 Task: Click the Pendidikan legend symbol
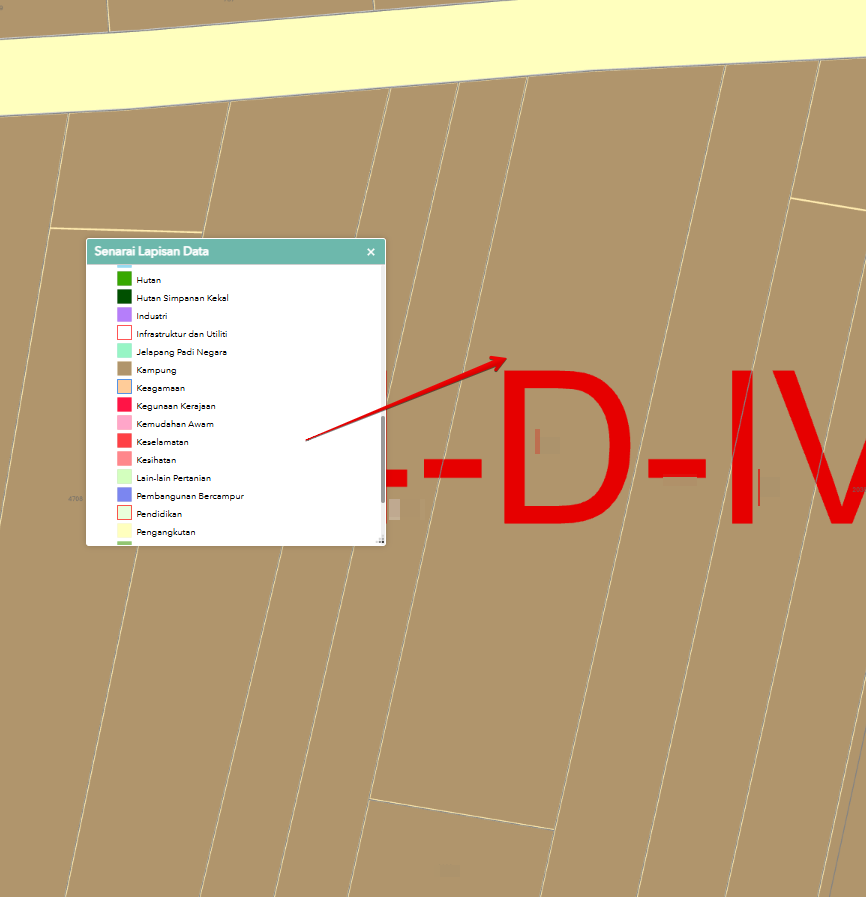124,513
